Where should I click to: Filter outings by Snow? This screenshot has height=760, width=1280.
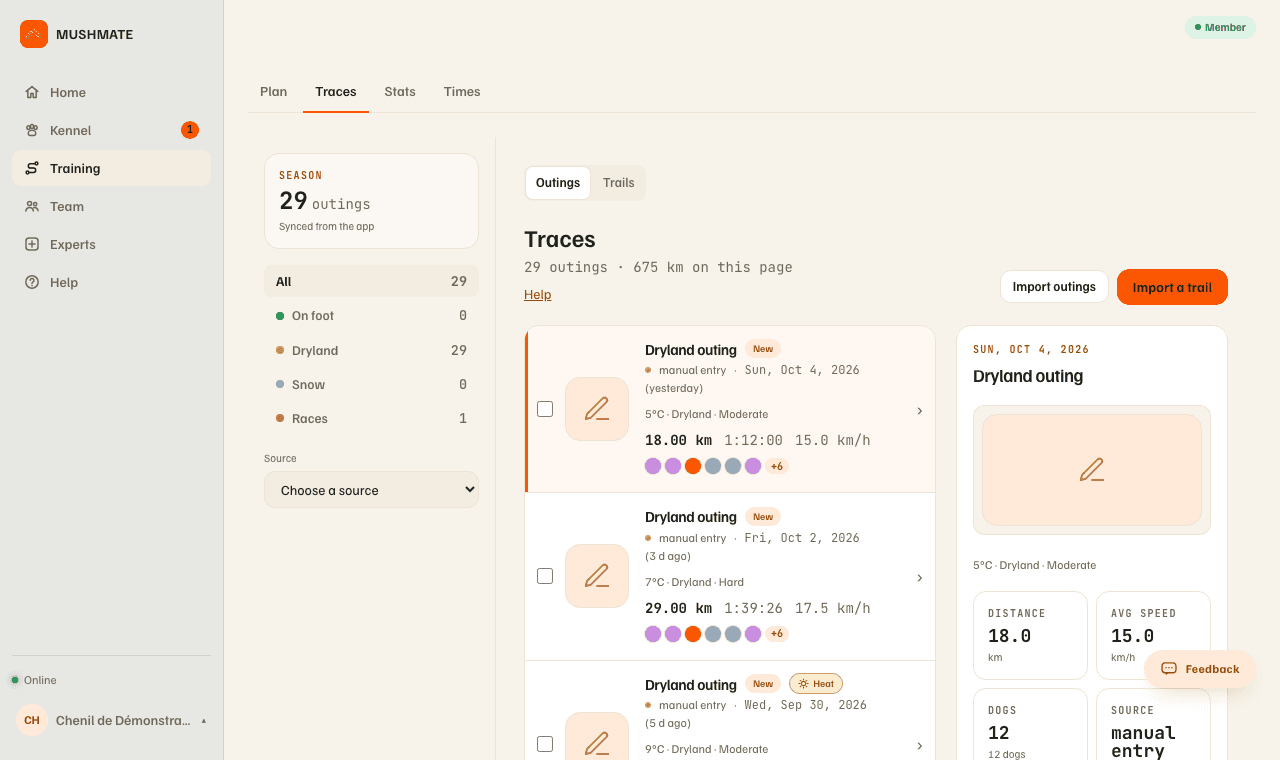click(x=371, y=384)
